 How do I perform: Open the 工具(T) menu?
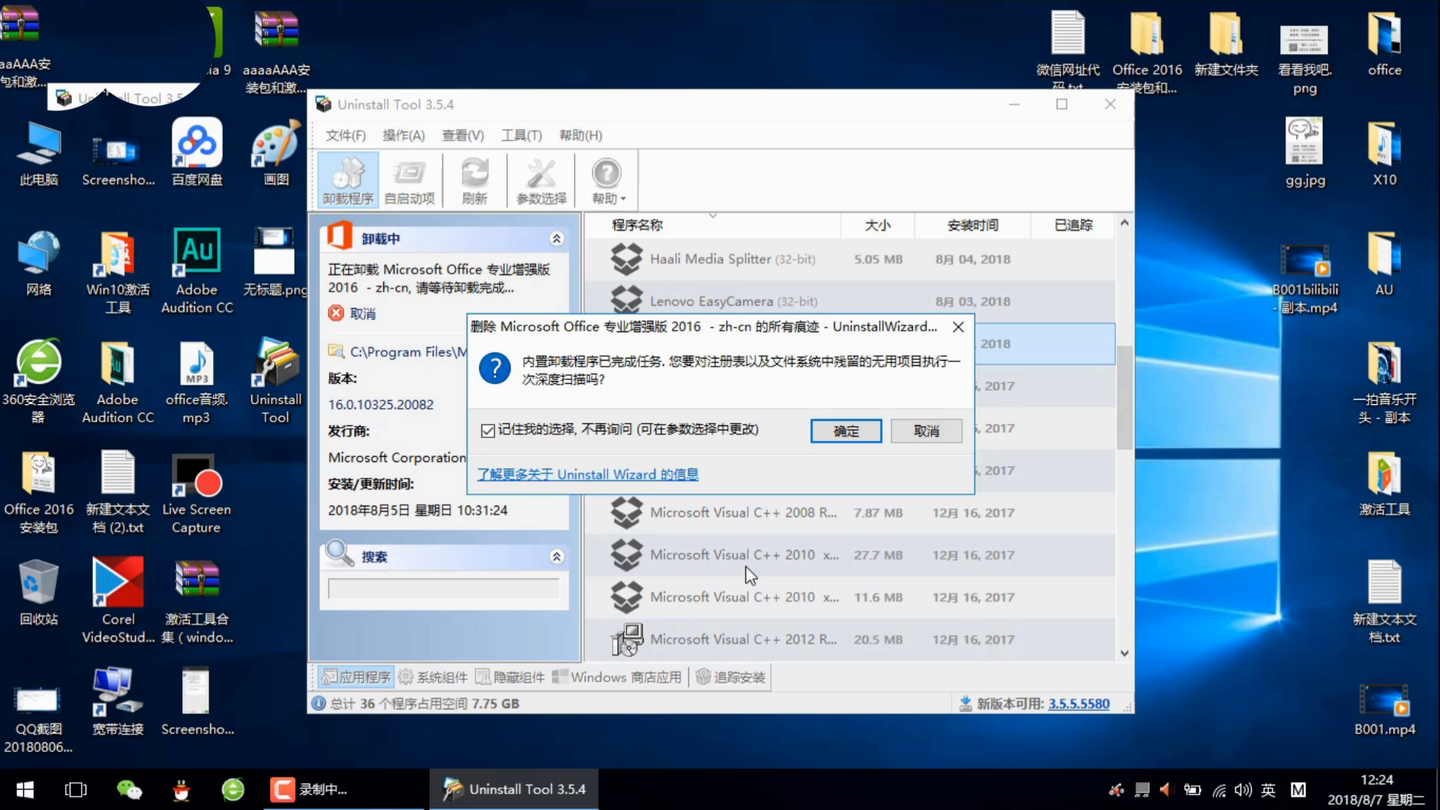point(521,135)
